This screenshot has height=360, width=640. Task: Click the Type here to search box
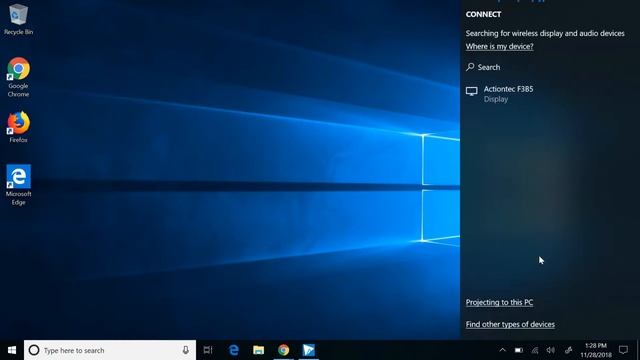(x=110, y=350)
